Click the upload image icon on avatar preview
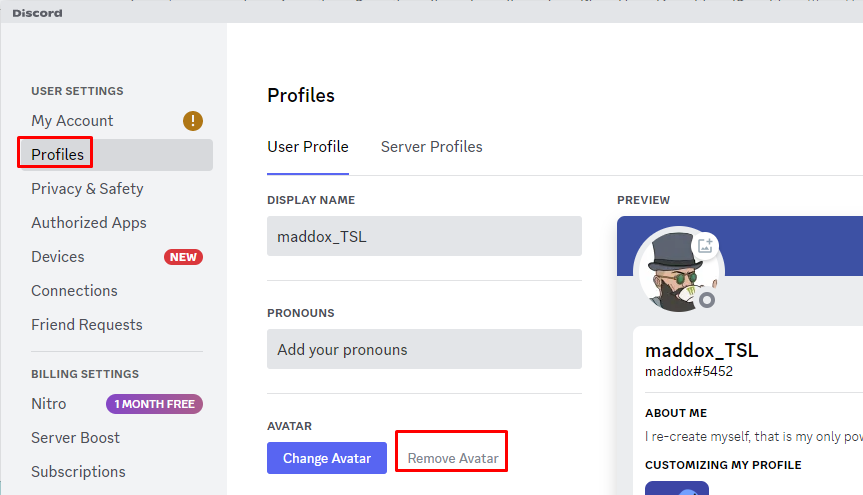This screenshot has width=863, height=495. 705,246
